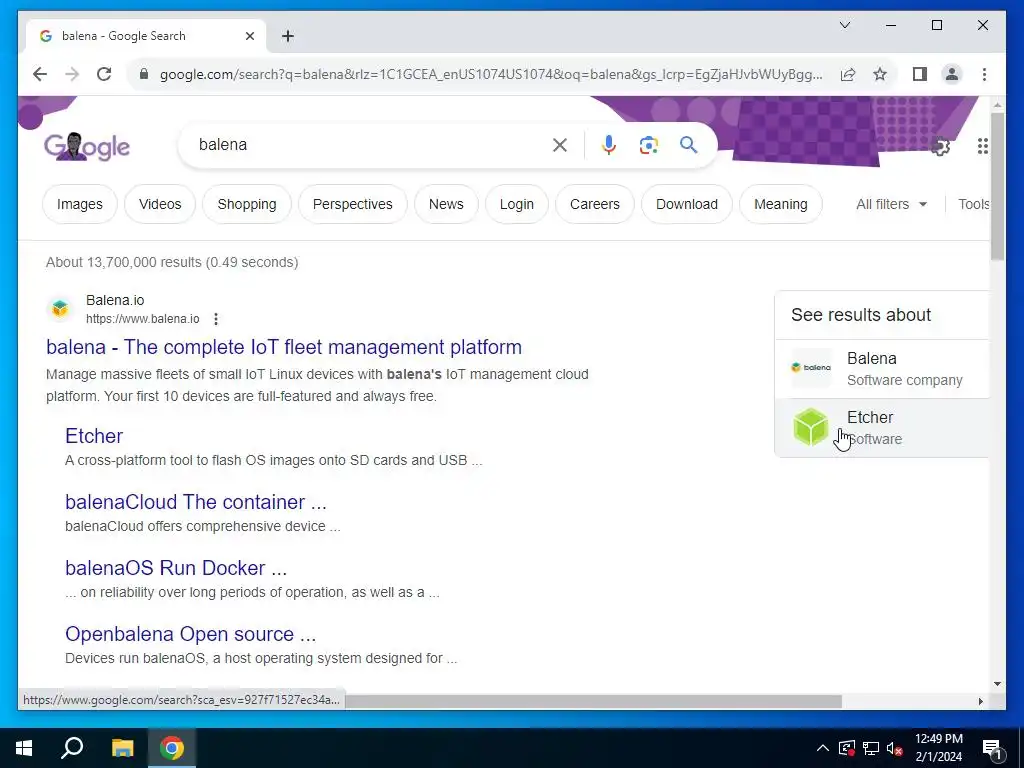Open Google settings gear icon
The image size is (1024, 768).
940,146
